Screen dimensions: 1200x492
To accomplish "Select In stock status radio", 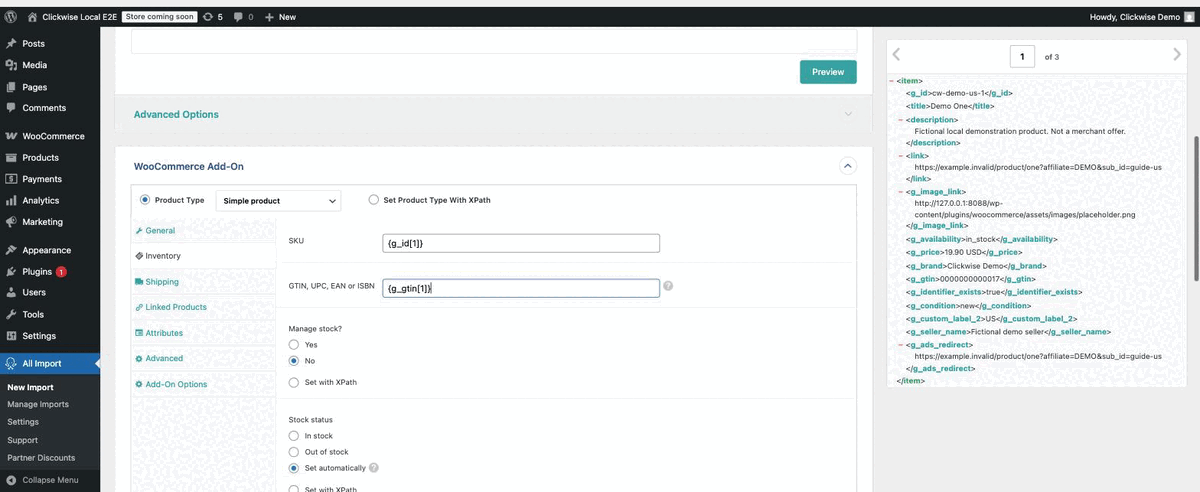I will tap(294, 436).
